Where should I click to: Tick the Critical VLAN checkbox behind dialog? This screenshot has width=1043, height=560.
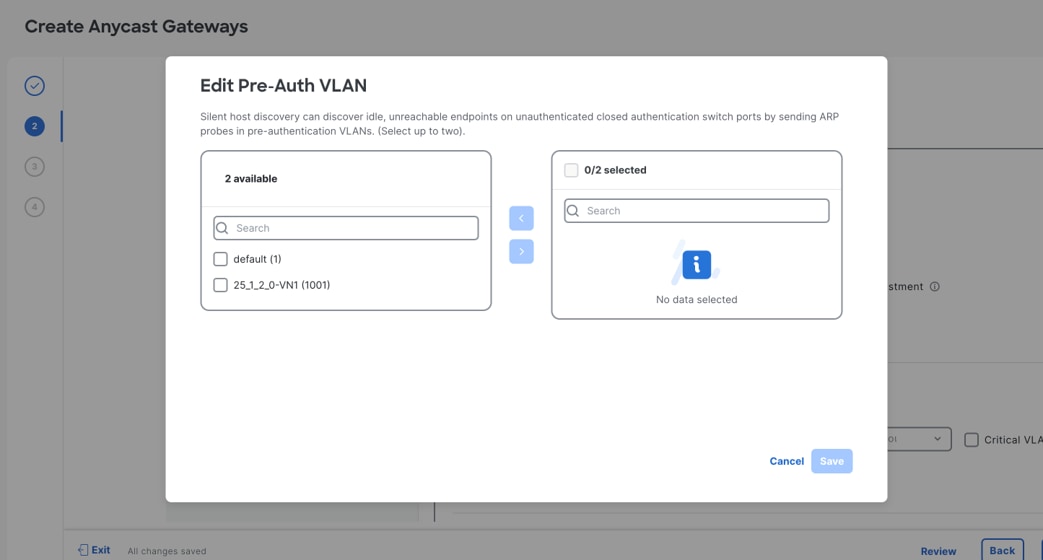tap(971, 440)
